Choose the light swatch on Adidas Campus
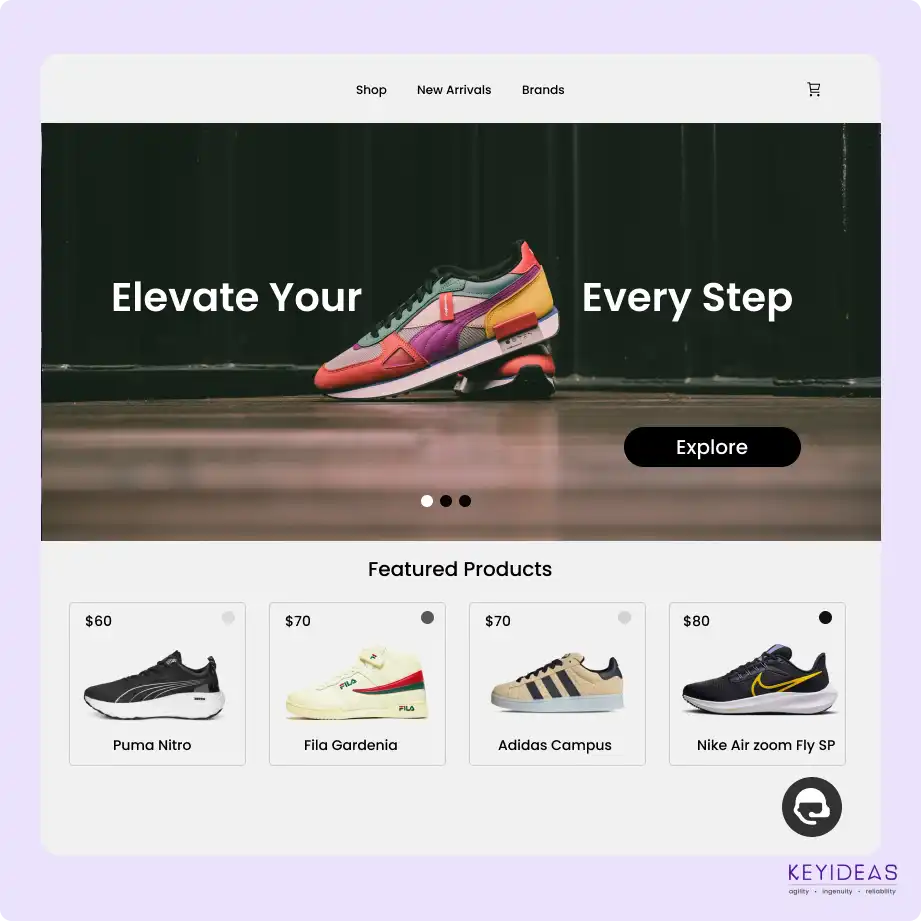Screen dimensions: 921x921 [x=624, y=617]
